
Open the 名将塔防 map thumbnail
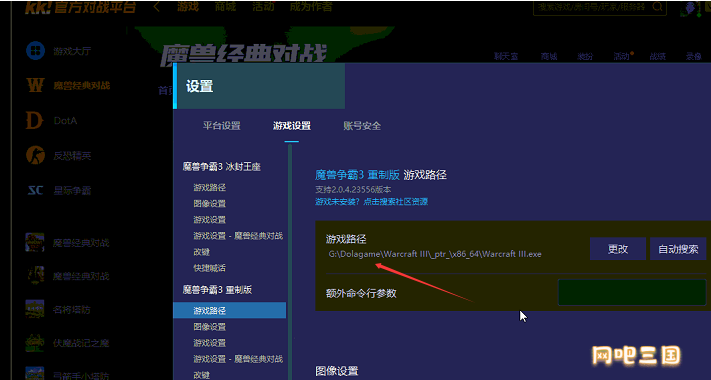click(x=35, y=309)
